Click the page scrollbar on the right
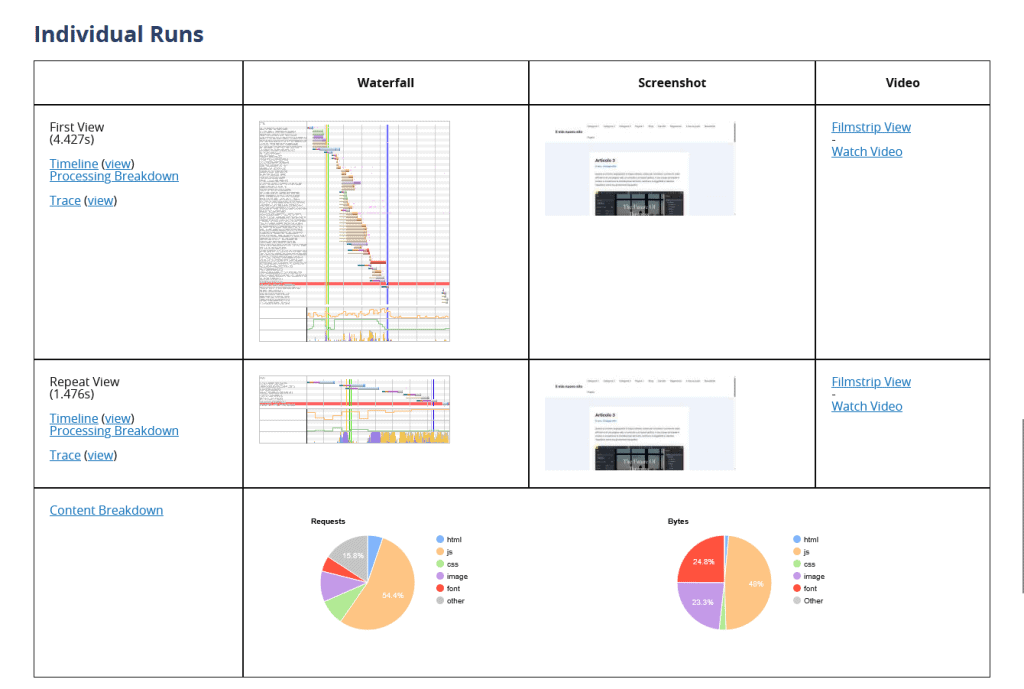Image resolution: width=1024 pixels, height=689 pixels. tap(1022, 506)
